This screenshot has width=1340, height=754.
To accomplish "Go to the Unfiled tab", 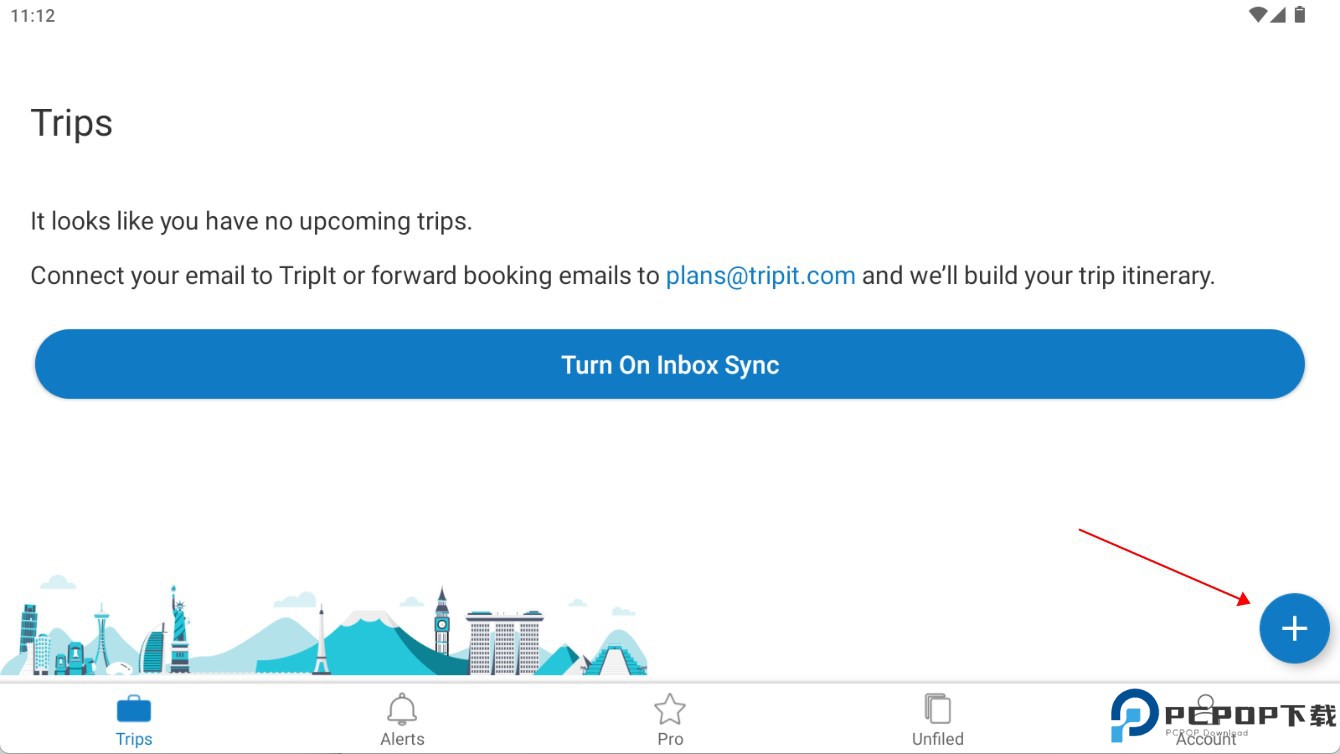I will point(938,720).
